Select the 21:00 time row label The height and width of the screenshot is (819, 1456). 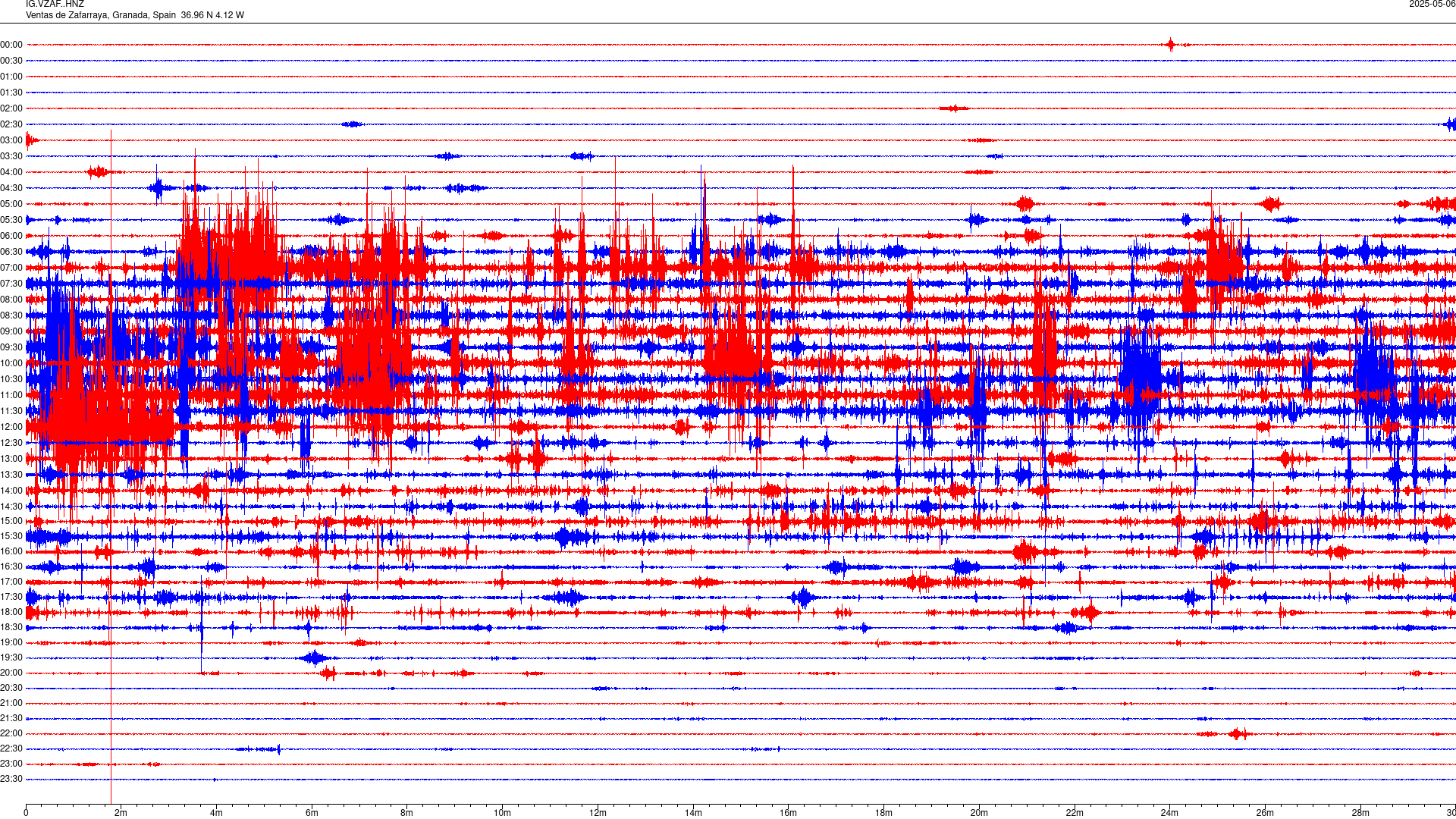(11, 703)
